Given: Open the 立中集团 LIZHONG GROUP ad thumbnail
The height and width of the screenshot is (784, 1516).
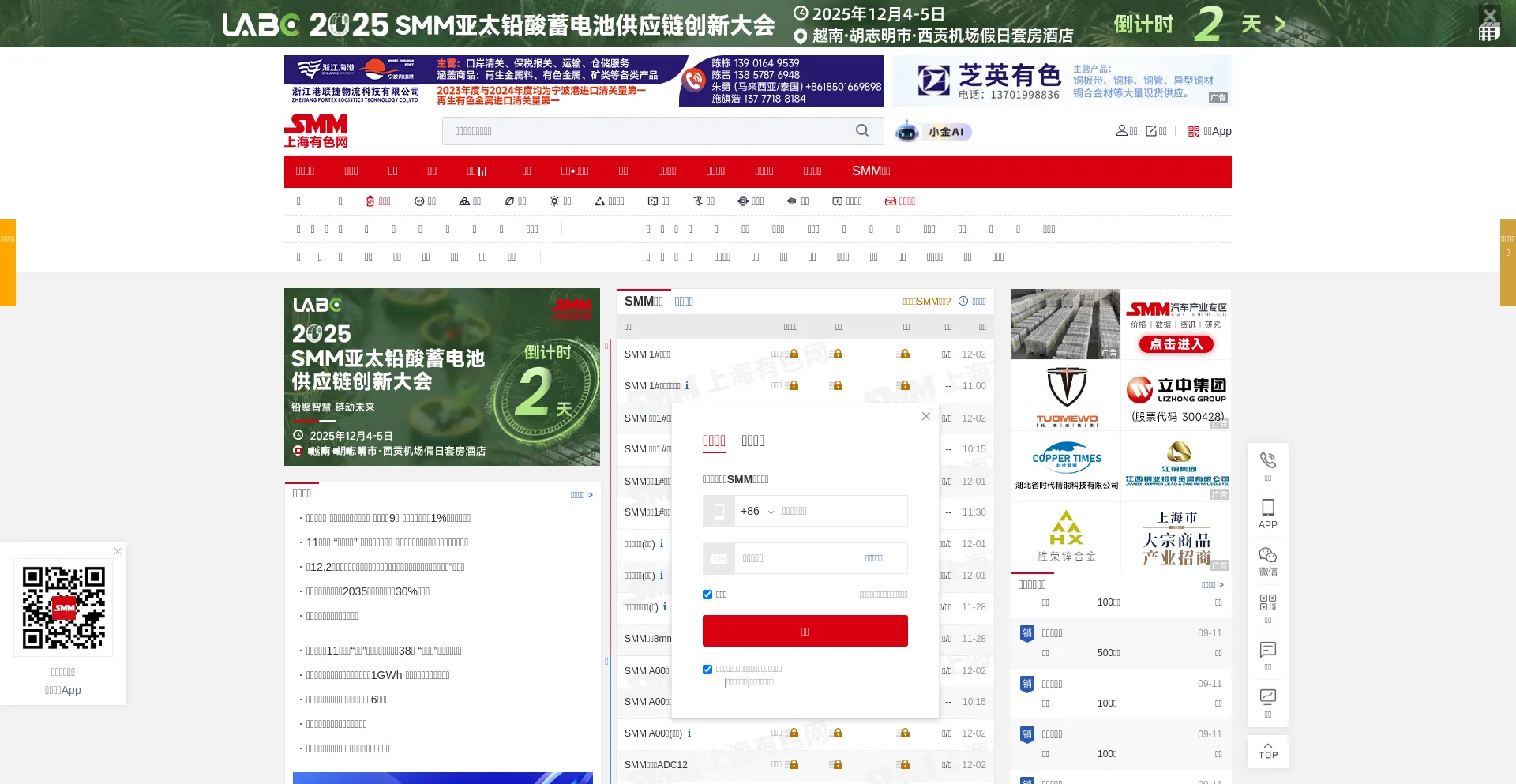Looking at the screenshot, I should [x=1176, y=396].
